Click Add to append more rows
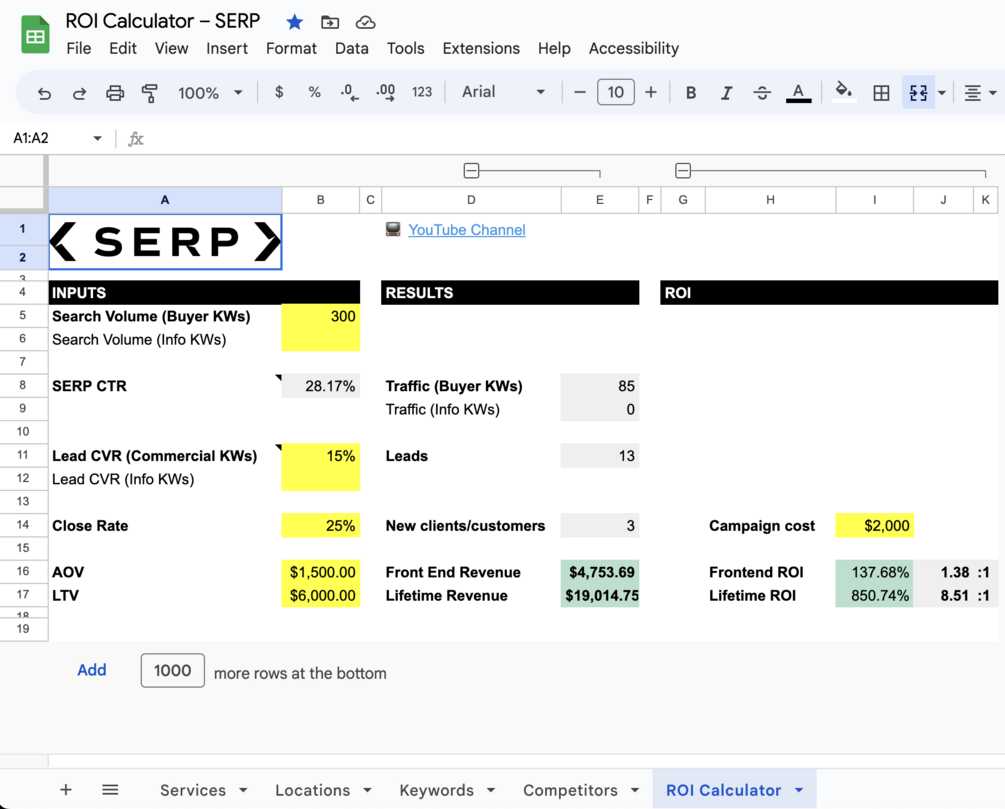The width and height of the screenshot is (1005, 809). point(92,670)
